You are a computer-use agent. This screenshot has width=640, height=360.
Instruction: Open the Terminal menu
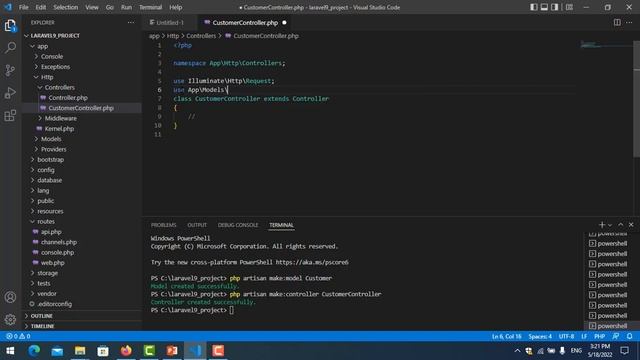[x=150, y=7]
